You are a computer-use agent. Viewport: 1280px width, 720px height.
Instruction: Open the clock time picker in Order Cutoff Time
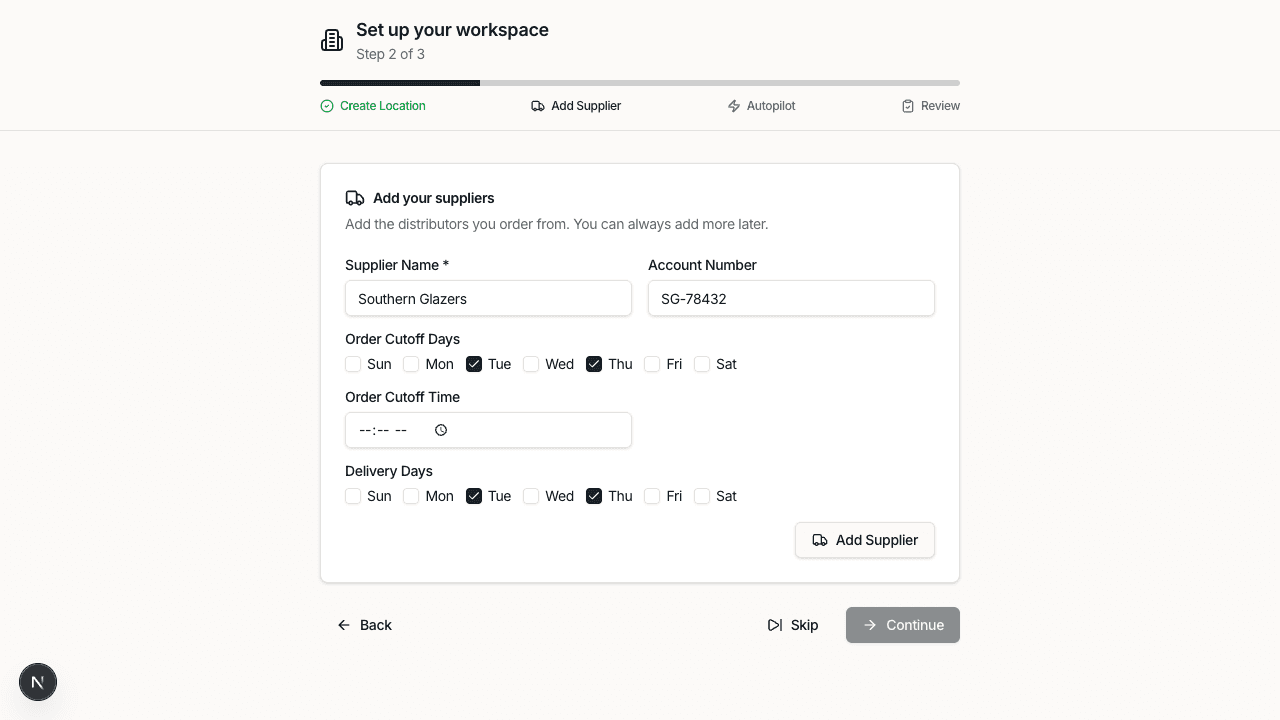click(440, 429)
